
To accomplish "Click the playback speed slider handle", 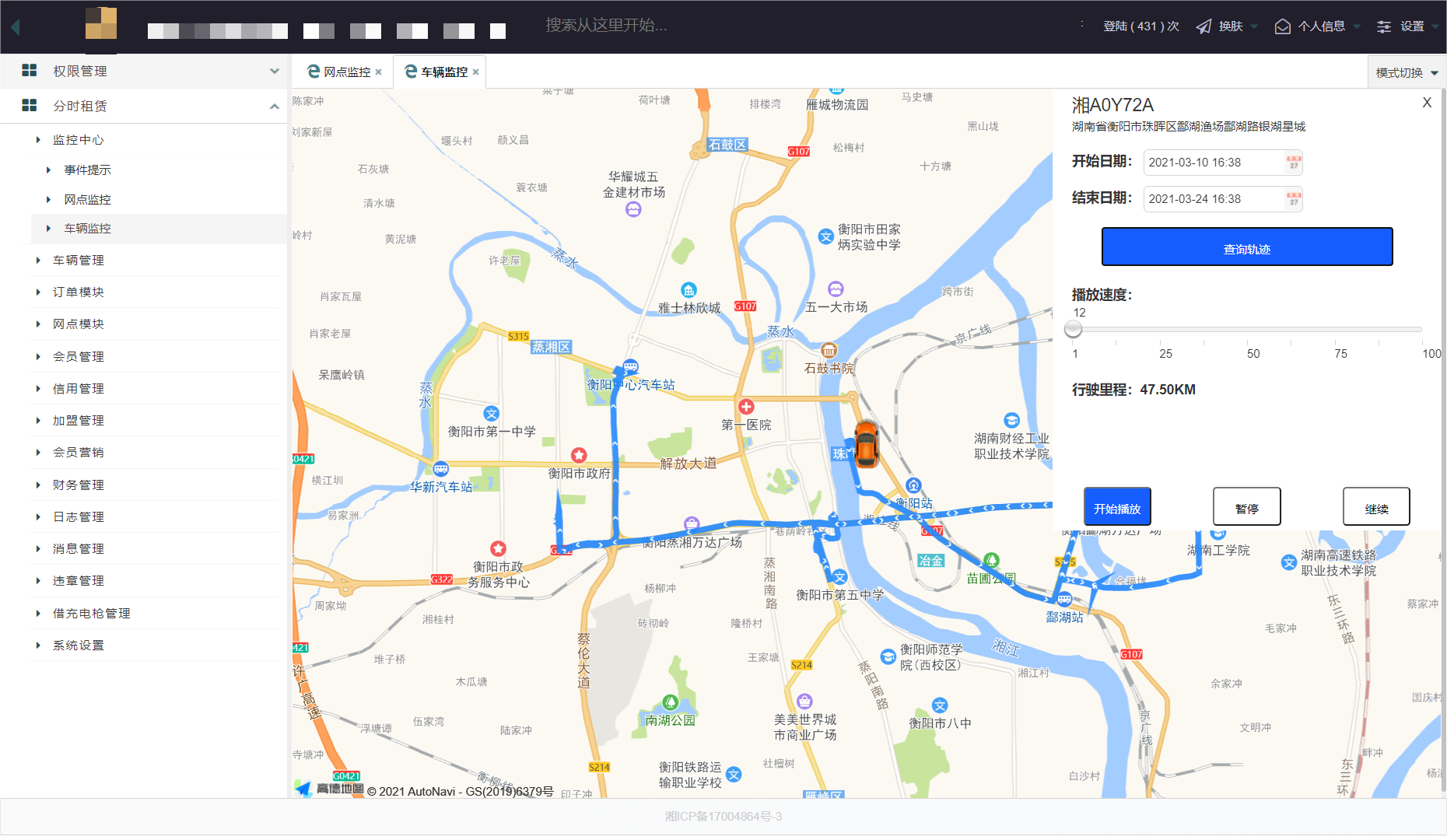I will (1074, 329).
